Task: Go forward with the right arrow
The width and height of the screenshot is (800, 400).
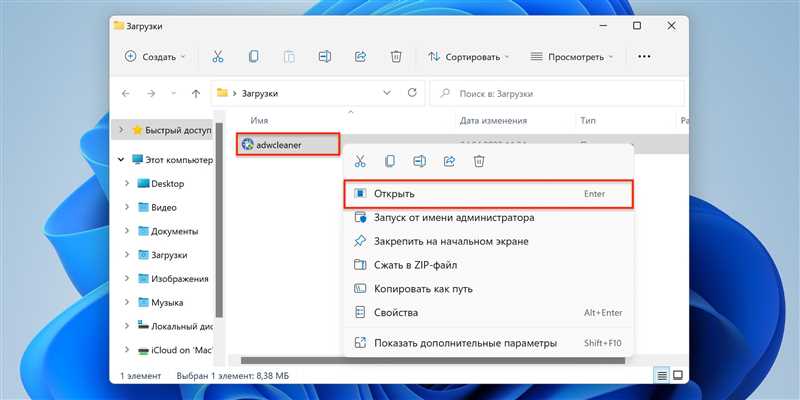Action: pyautogui.click(x=151, y=93)
